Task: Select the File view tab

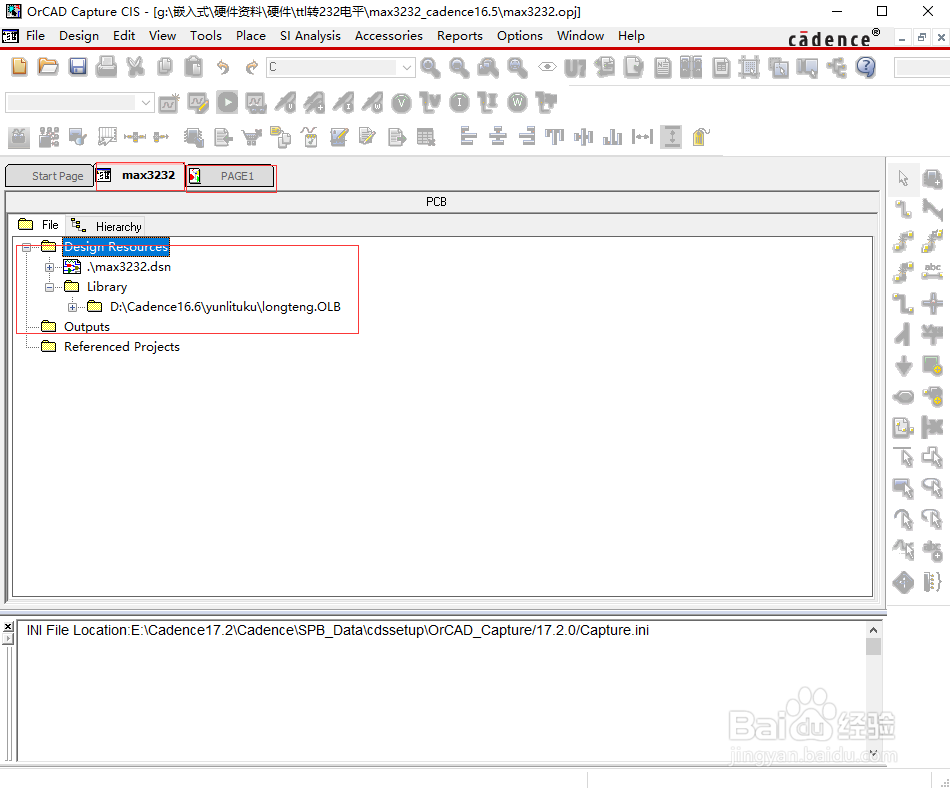Action: pyautogui.click(x=39, y=225)
